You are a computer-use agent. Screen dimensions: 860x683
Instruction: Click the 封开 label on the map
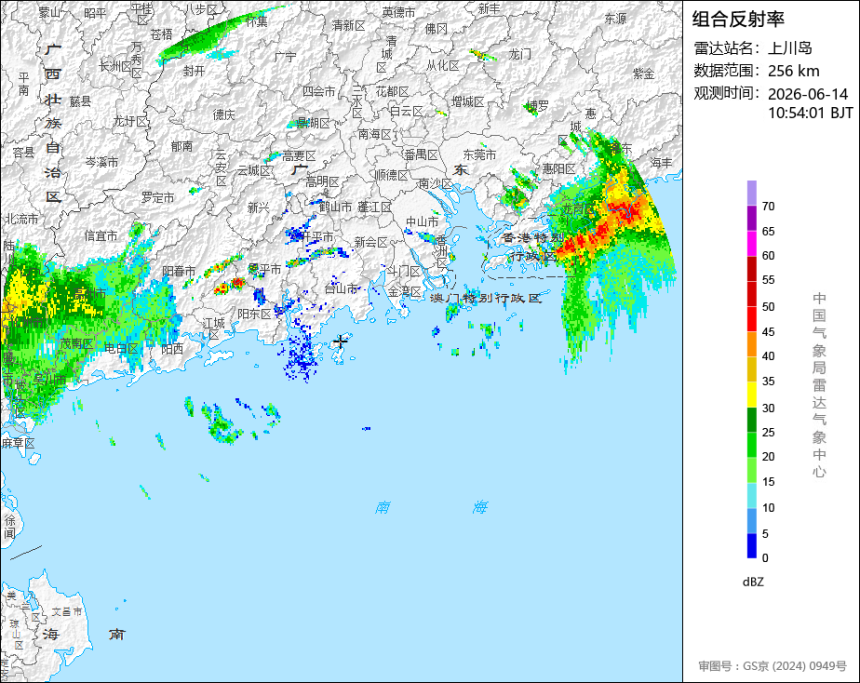(194, 71)
